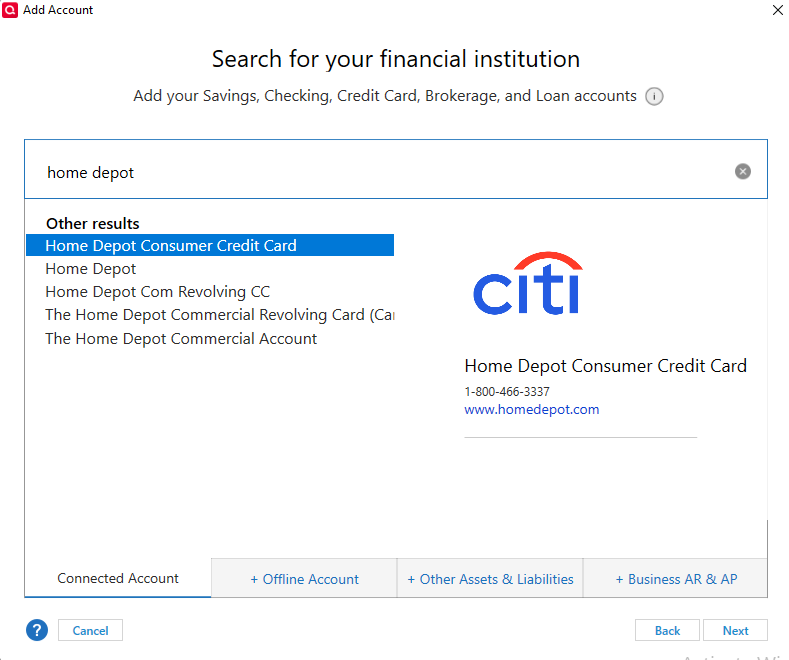Click the Cancel button
This screenshot has height=660, width=789.
click(x=91, y=630)
